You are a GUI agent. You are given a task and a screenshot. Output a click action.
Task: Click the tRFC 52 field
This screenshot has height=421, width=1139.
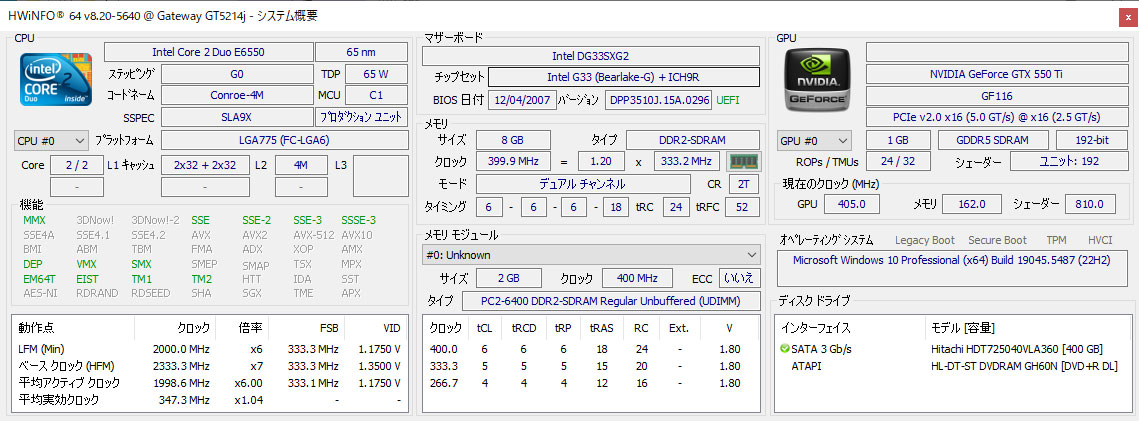[742, 208]
